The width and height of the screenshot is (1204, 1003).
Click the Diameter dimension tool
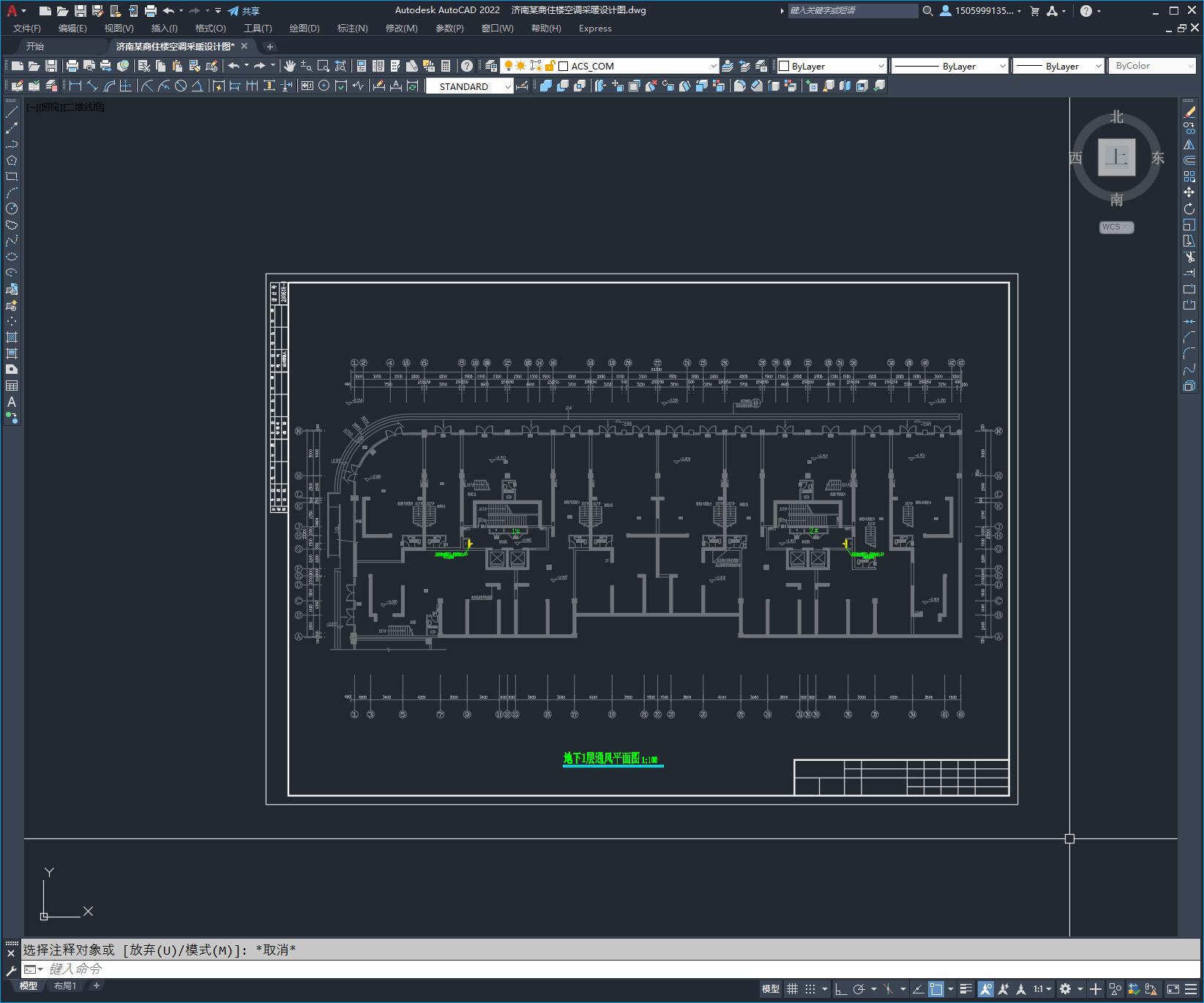coord(180,86)
